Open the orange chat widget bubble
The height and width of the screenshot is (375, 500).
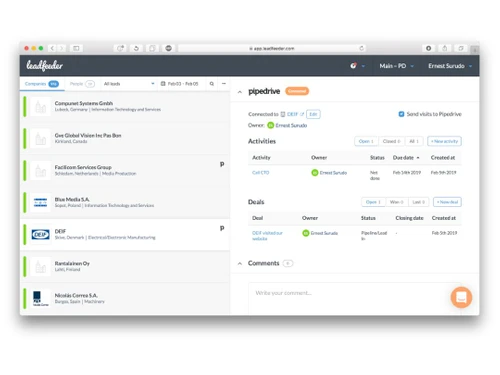(461, 297)
